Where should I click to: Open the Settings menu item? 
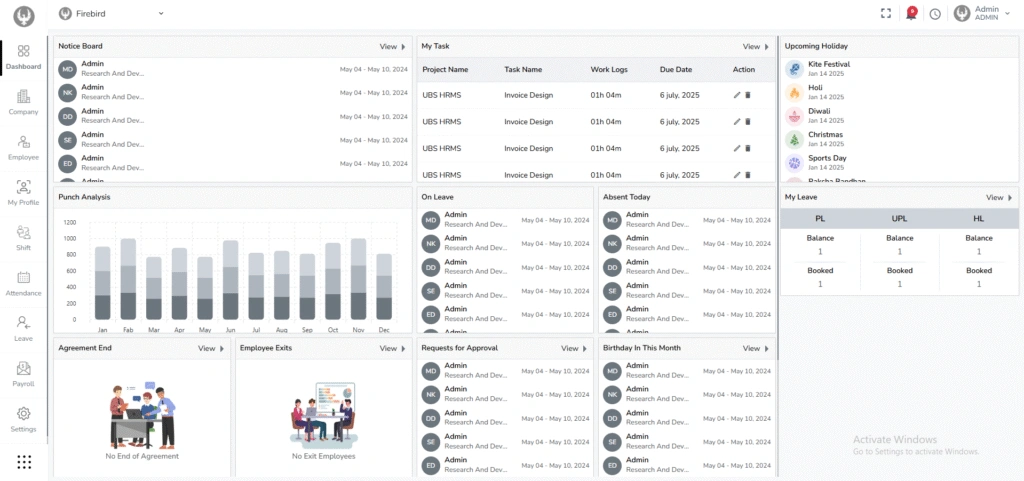tap(23, 419)
